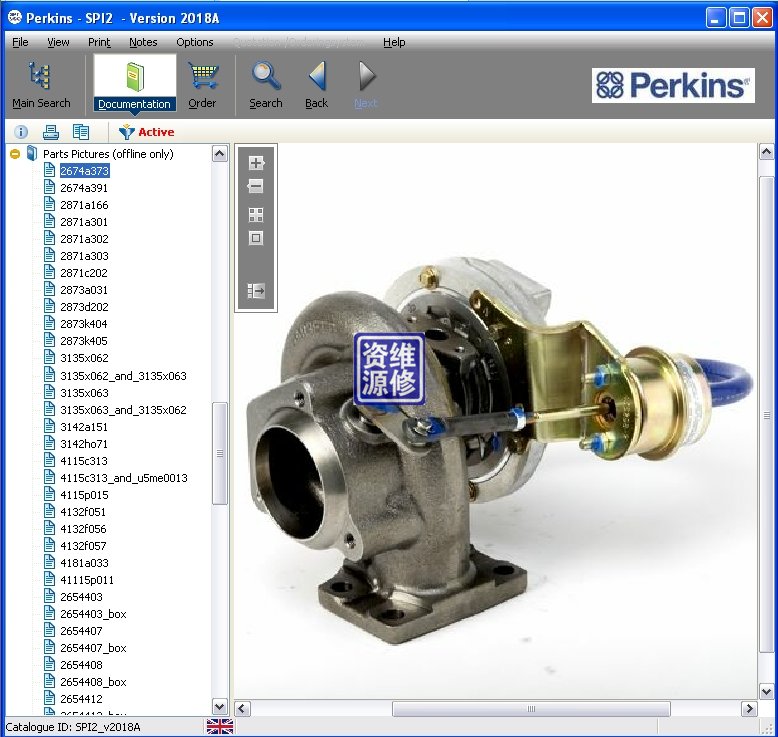Screen dimensions: 778x737
Task: Open the Notes menu
Action: pyautogui.click(x=143, y=42)
